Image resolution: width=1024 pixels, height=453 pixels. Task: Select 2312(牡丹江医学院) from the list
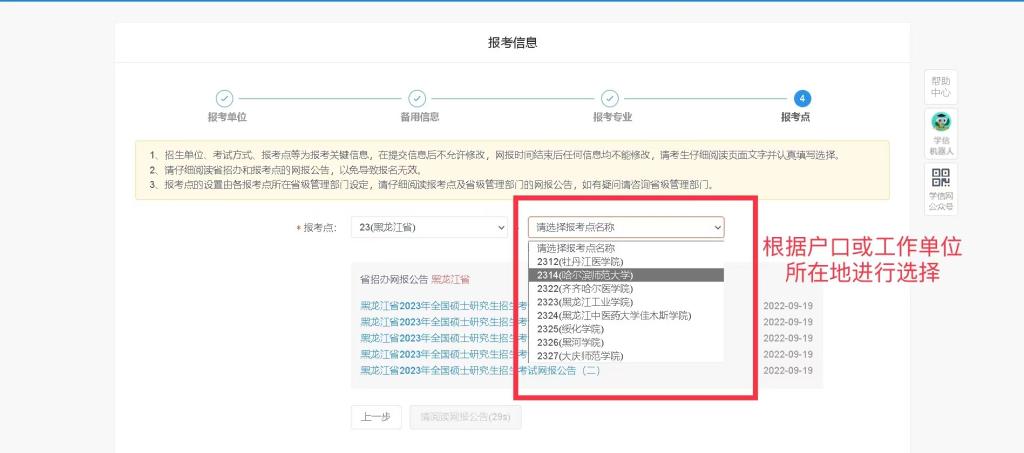coord(579,261)
